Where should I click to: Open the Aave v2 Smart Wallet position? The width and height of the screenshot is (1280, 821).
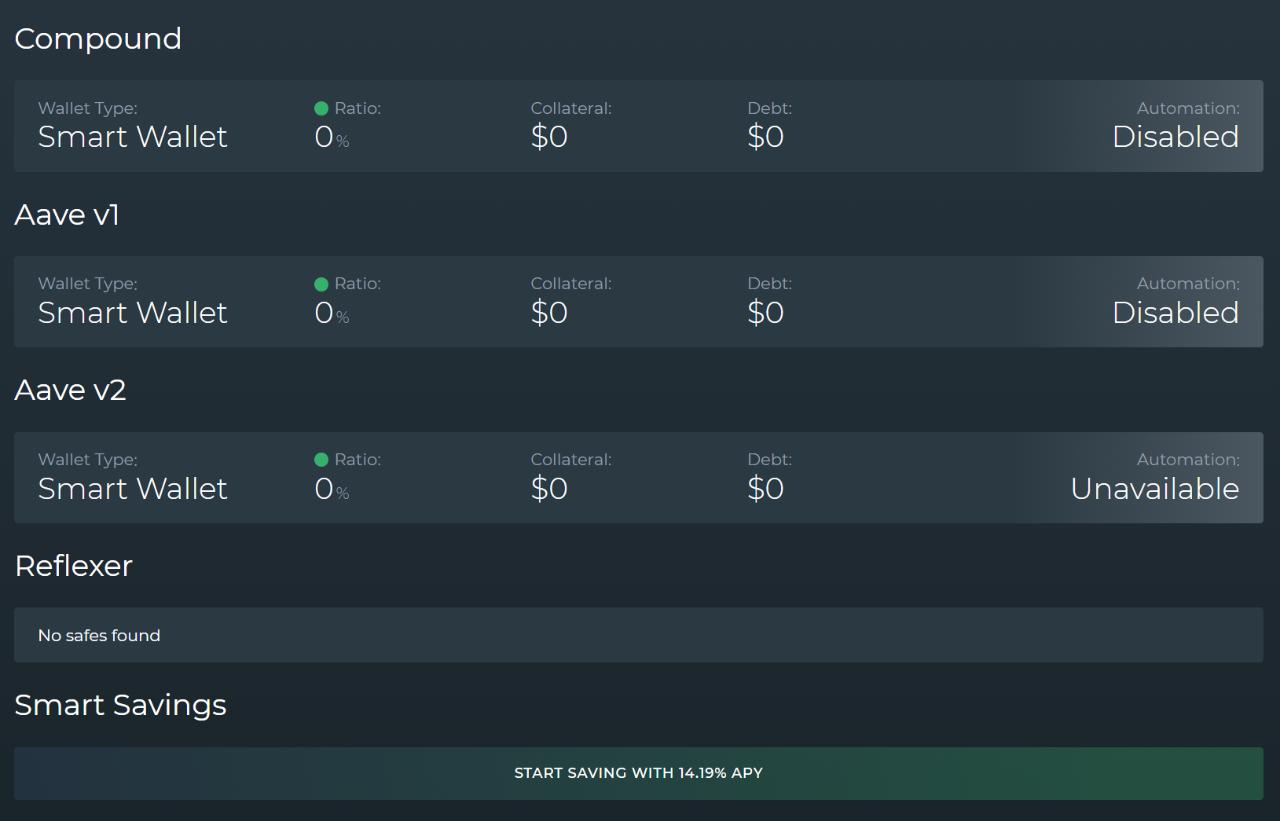pyautogui.click(x=133, y=489)
